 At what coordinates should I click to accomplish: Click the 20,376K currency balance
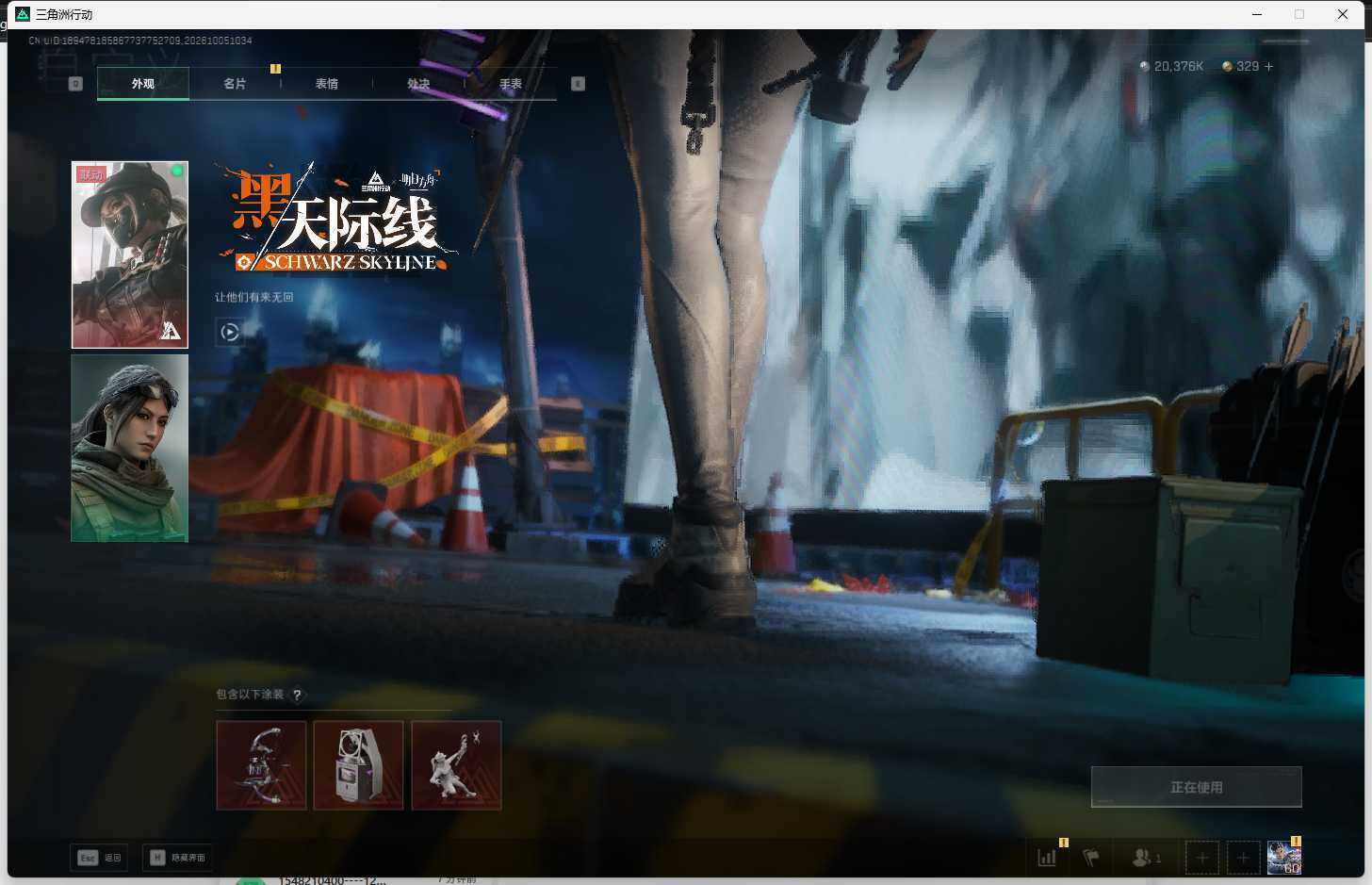click(x=1171, y=67)
